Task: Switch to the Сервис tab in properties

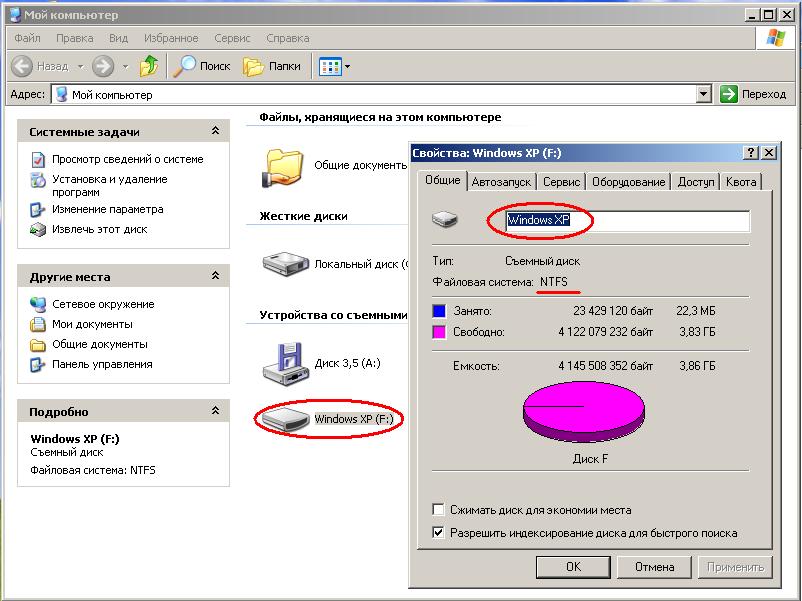Action: [x=561, y=182]
